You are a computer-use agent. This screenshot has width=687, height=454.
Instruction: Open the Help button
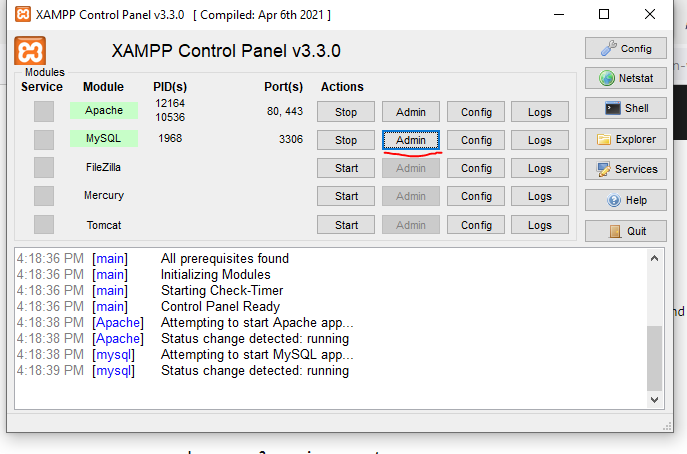click(x=626, y=200)
